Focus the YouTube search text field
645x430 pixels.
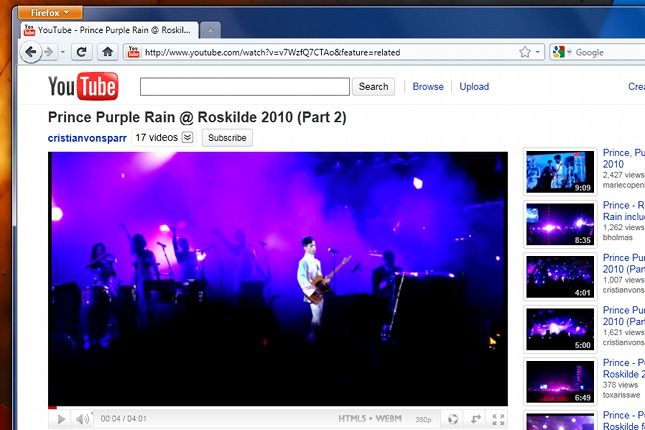coord(245,86)
